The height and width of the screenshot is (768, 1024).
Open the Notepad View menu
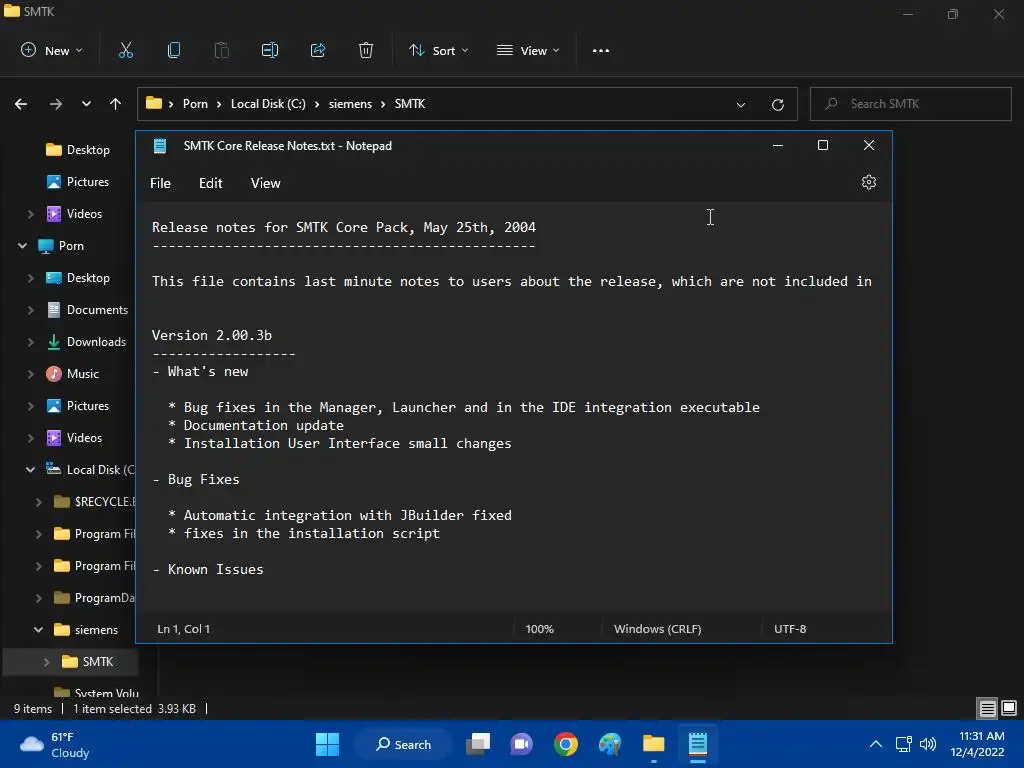pos(265,183)
